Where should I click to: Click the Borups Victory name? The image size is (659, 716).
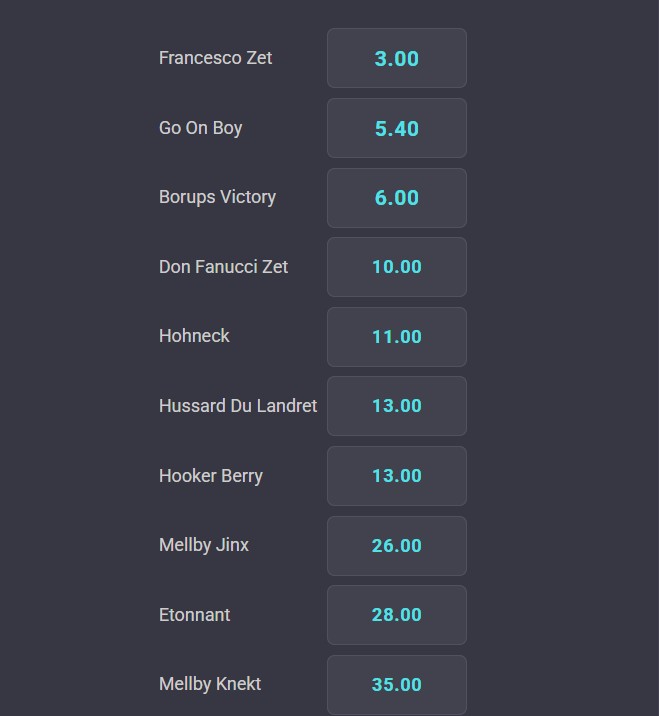point(217,198)
